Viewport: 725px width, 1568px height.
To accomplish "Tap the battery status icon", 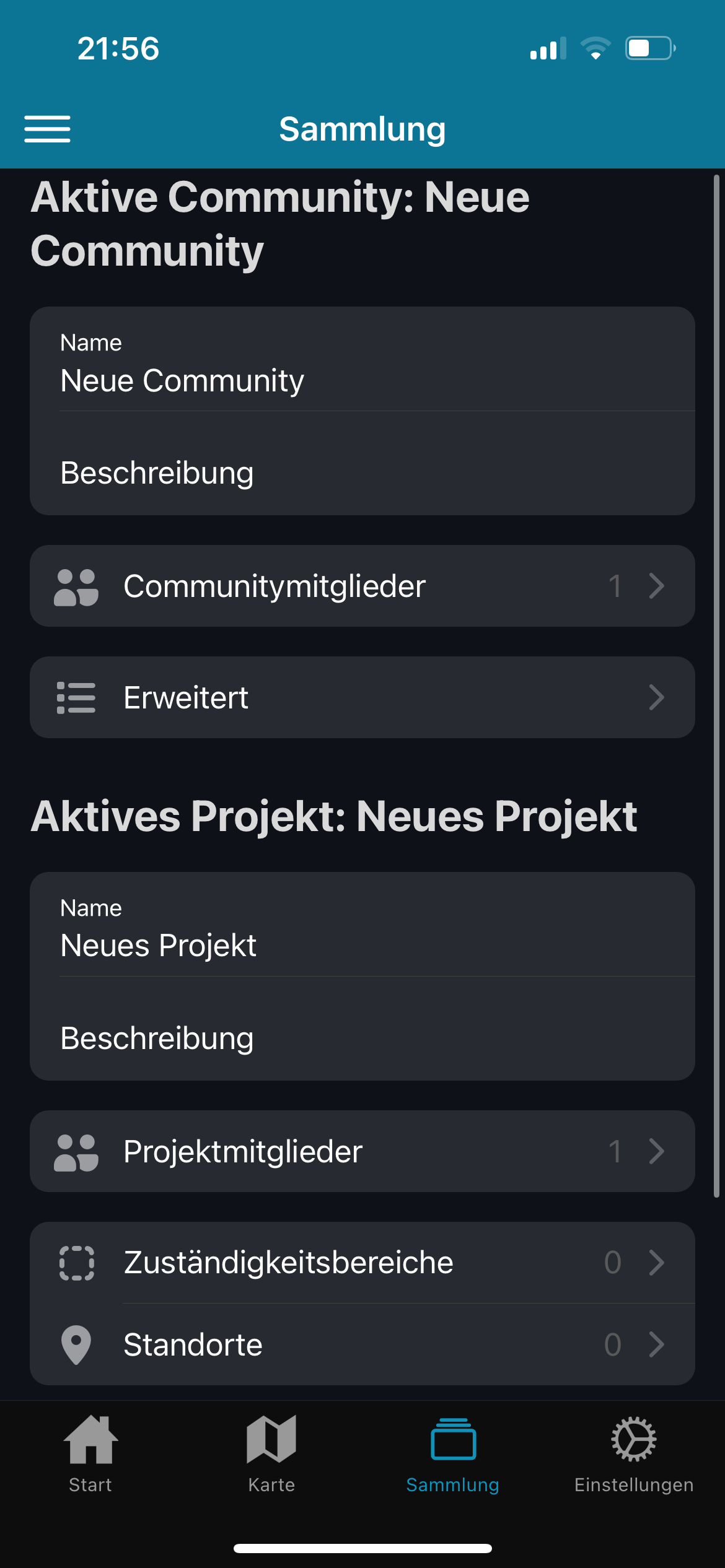I will [649, 48].
